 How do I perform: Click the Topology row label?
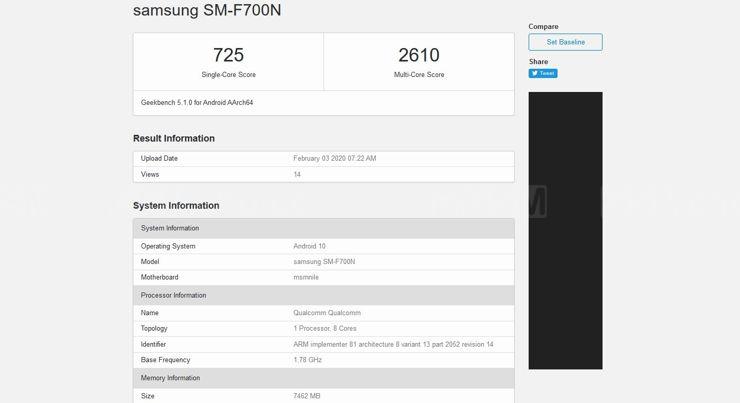tap(154, 328)
